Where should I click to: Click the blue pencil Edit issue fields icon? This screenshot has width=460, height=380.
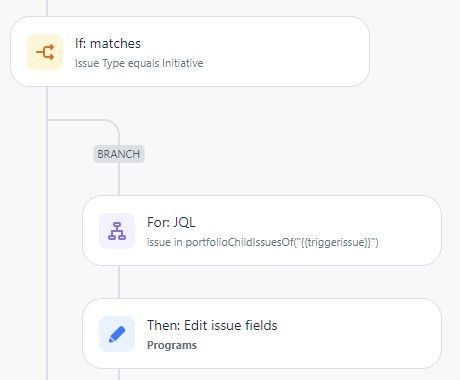[117, 334]
